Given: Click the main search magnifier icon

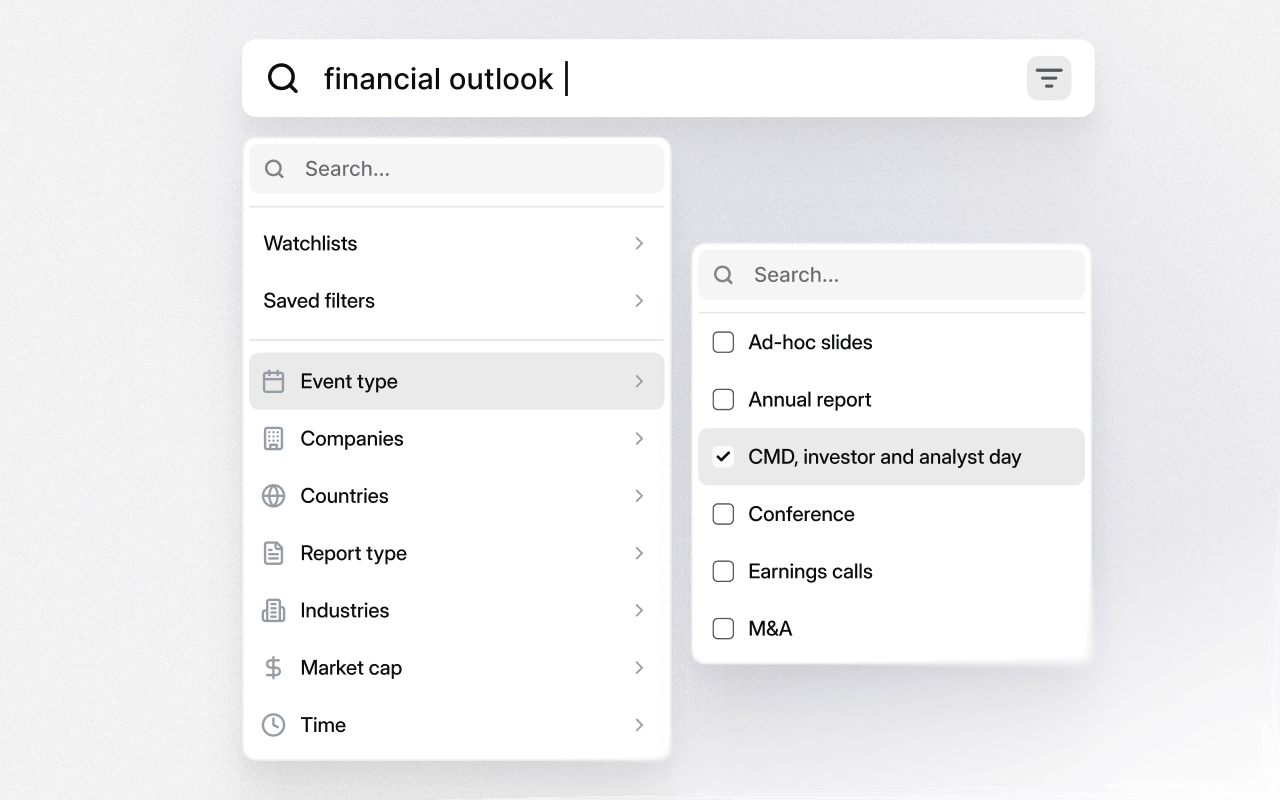Looking at the screenshot, I should [283, 78].
